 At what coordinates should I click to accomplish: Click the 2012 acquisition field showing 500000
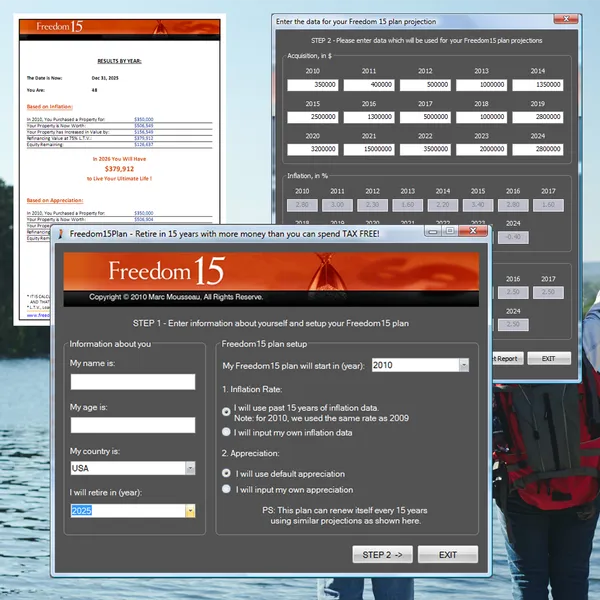pos(425,85)
